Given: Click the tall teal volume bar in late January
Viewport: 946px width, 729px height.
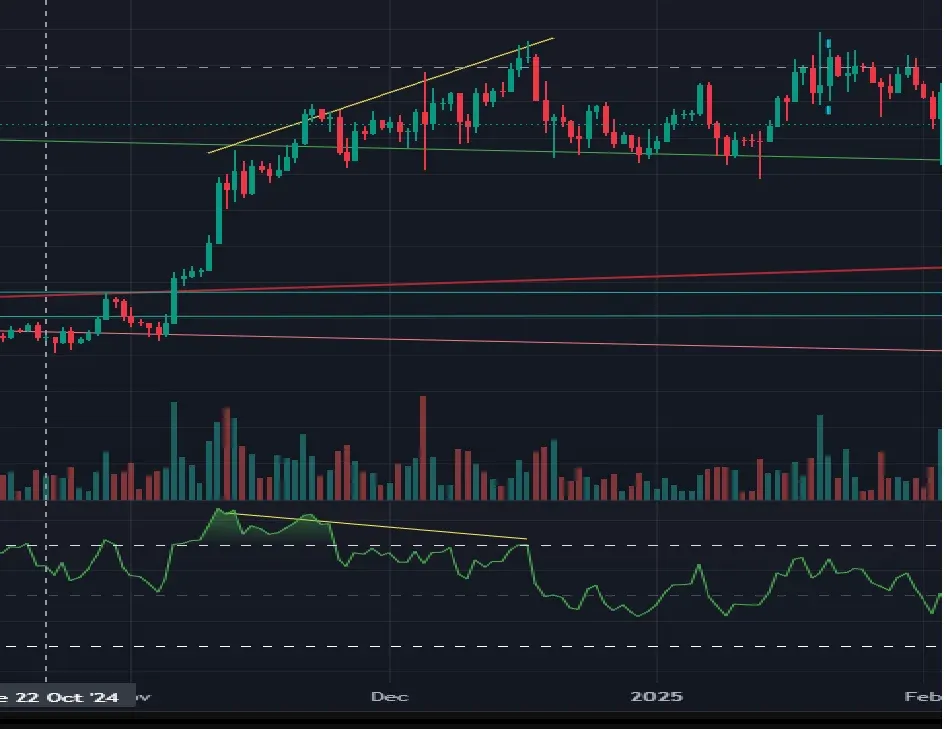Looking at the screenshot, I should [820, 457].
